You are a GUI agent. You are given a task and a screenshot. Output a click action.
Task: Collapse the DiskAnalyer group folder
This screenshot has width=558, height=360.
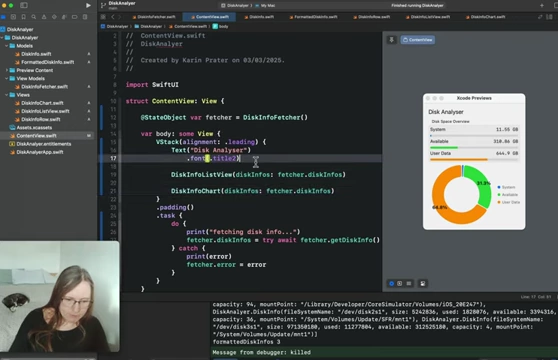pos(2,38)
